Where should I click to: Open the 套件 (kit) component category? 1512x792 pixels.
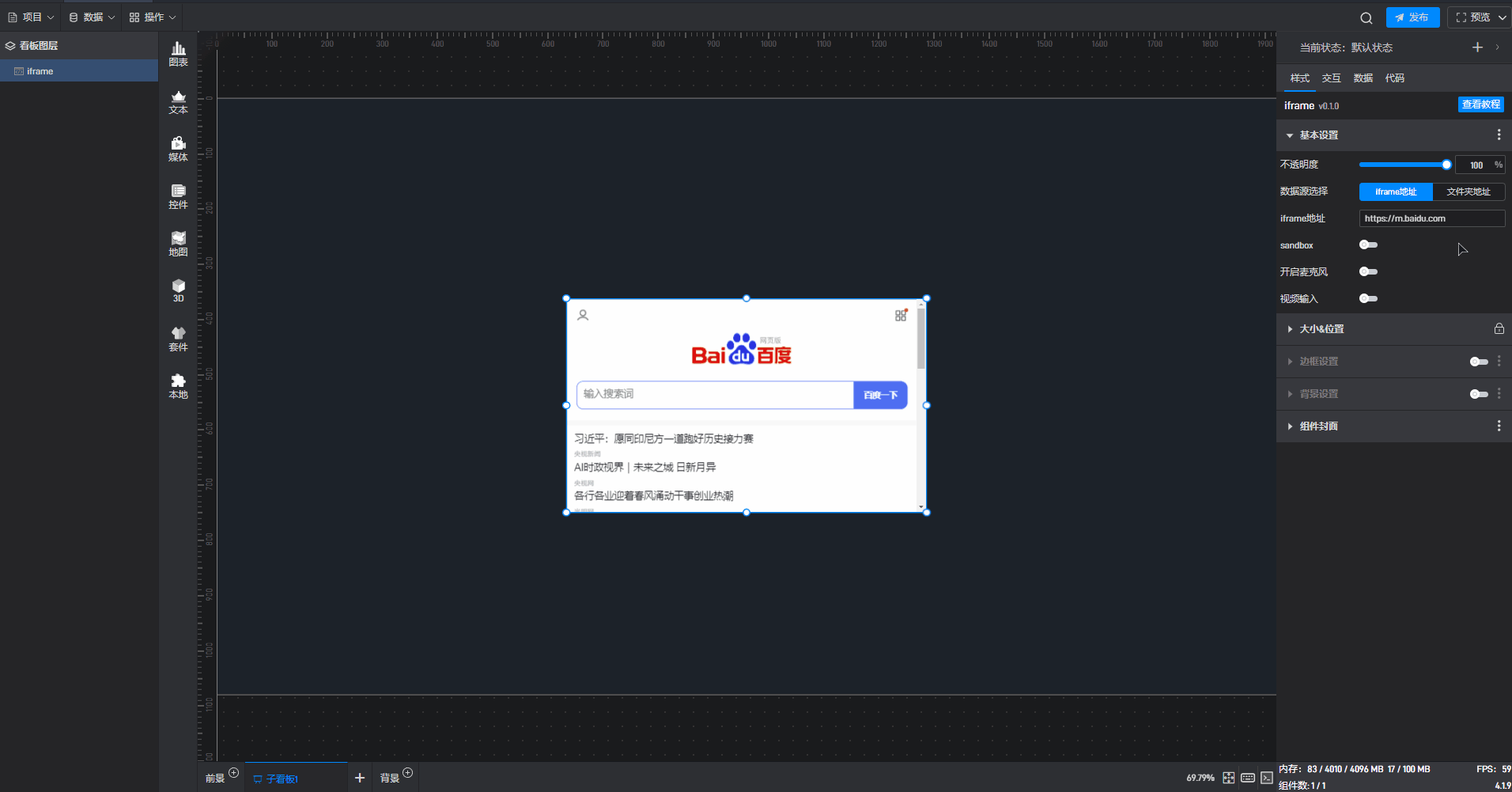pos(179,339)
